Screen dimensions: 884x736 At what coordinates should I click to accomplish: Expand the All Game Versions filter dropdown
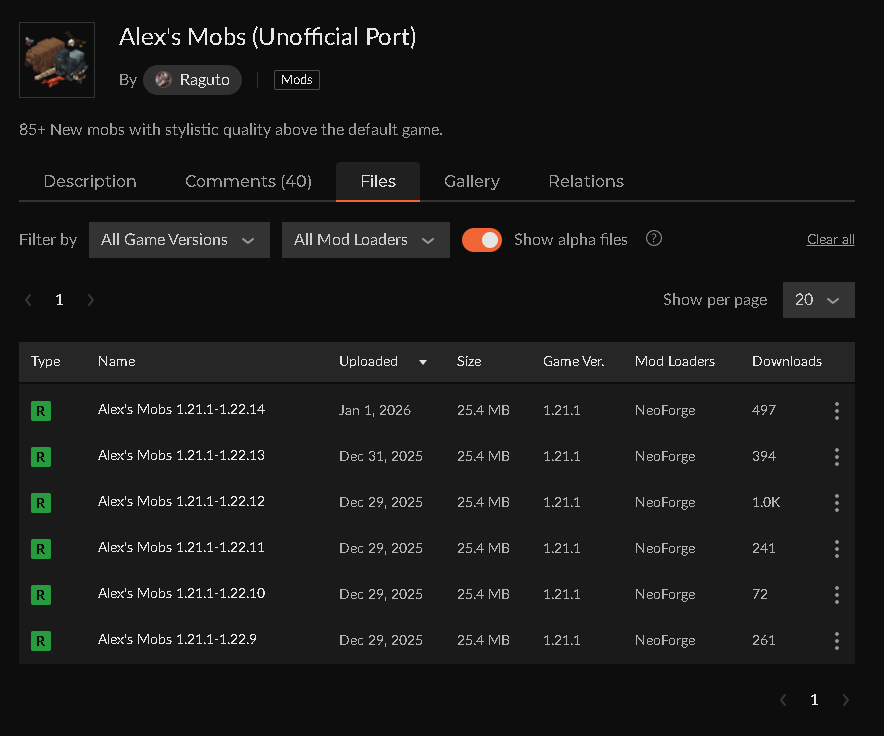[x=179, y=240]
